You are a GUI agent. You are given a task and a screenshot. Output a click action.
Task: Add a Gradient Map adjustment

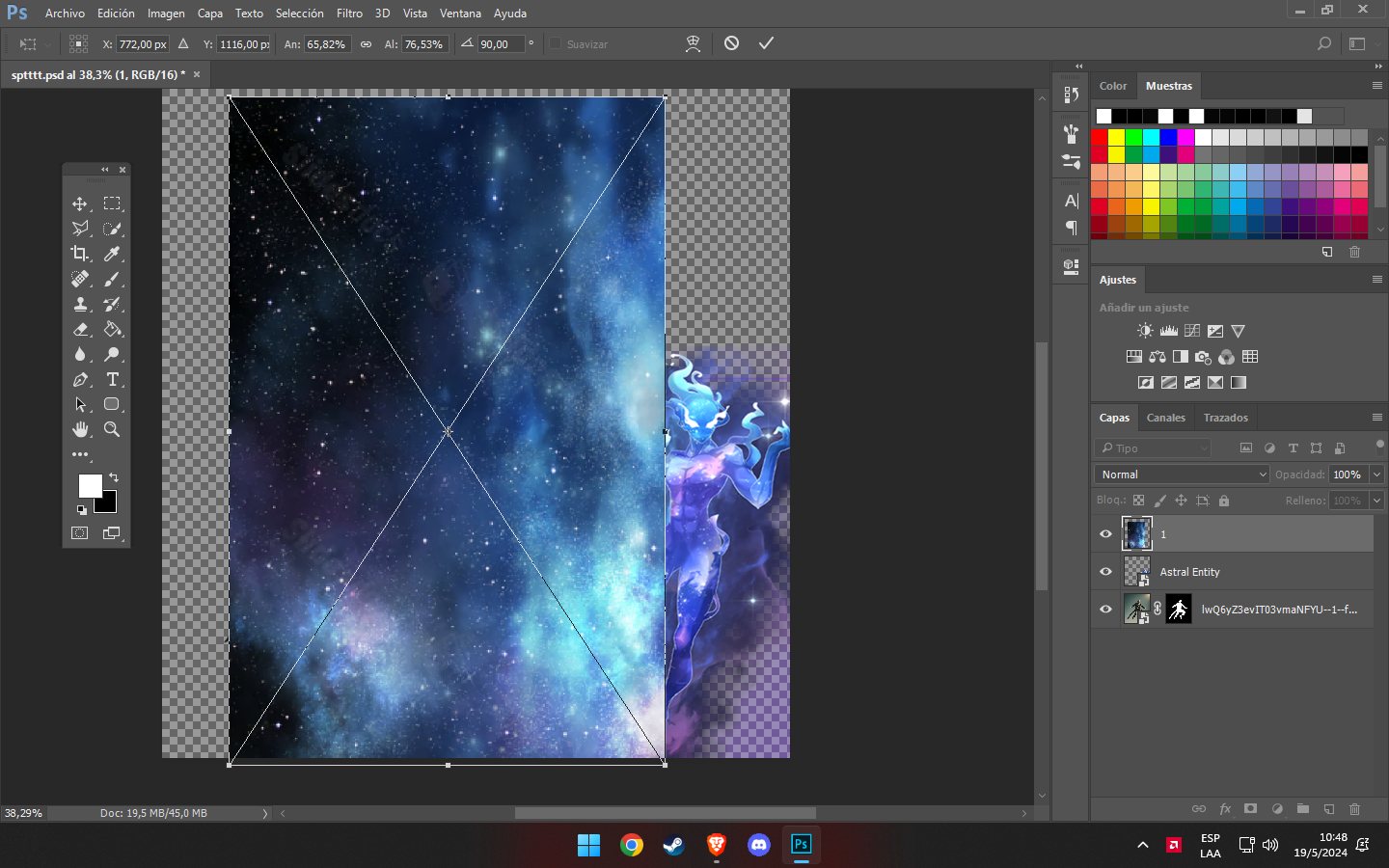point(1239,383)
